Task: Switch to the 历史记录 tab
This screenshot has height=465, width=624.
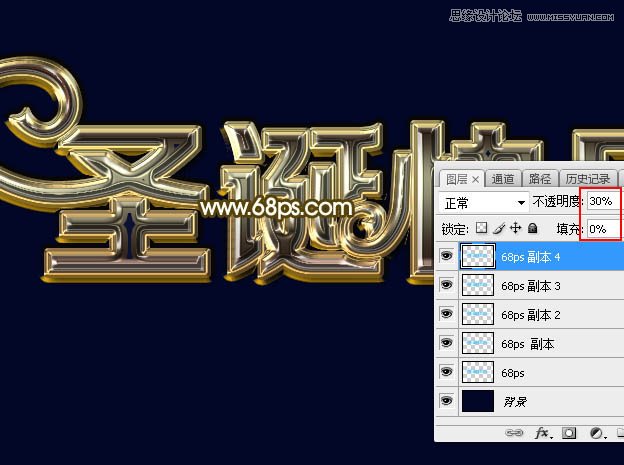Action: pos(588,179)
